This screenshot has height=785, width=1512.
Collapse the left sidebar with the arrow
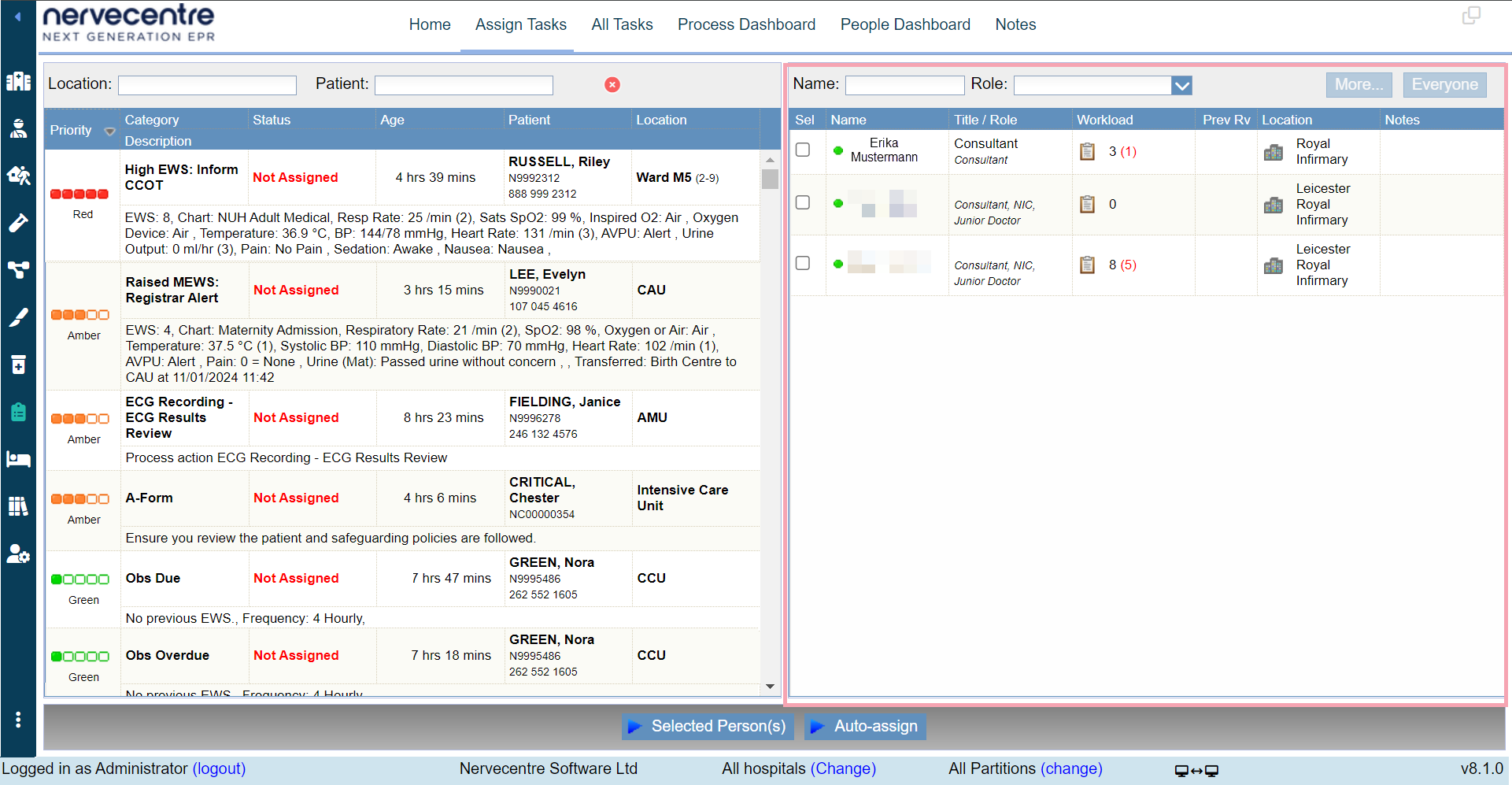(x=17, y=17)
